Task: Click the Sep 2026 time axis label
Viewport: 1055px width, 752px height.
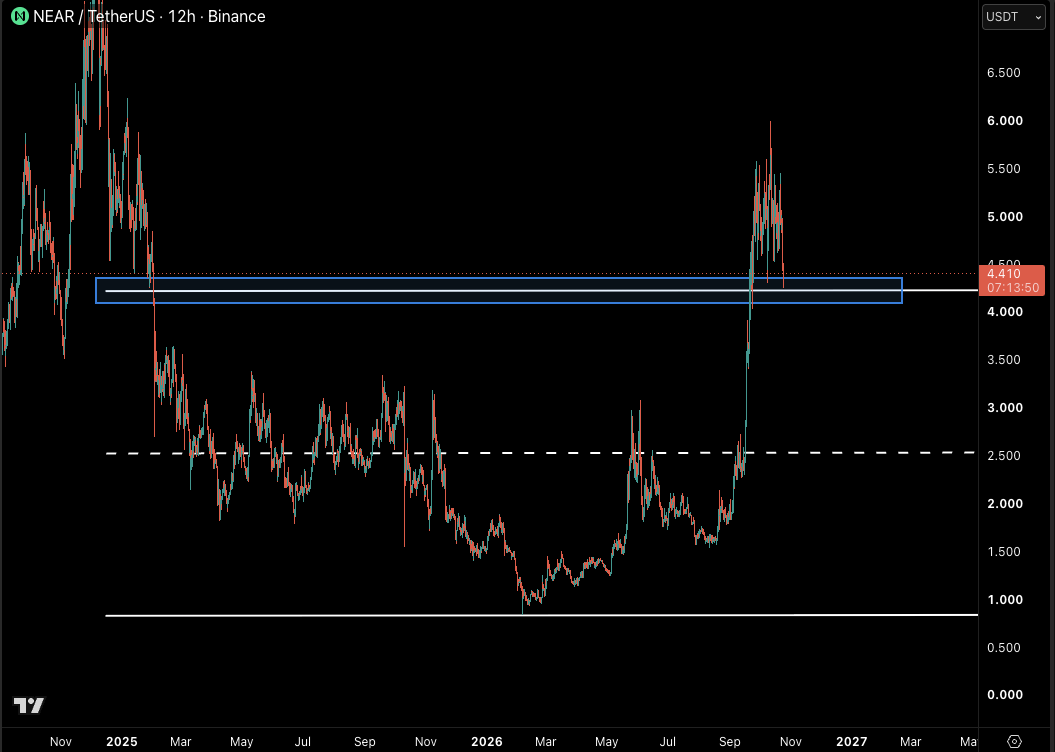Action: (729, 741)
